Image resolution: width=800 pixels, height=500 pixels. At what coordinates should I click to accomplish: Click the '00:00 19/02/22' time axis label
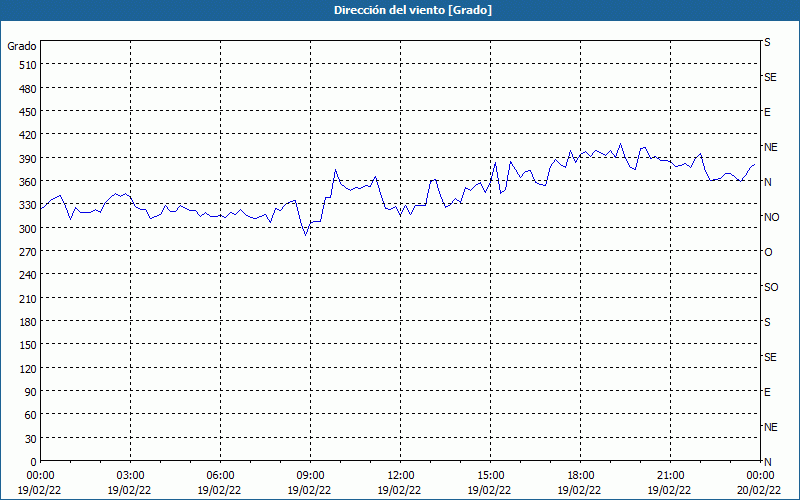[40, 483]
